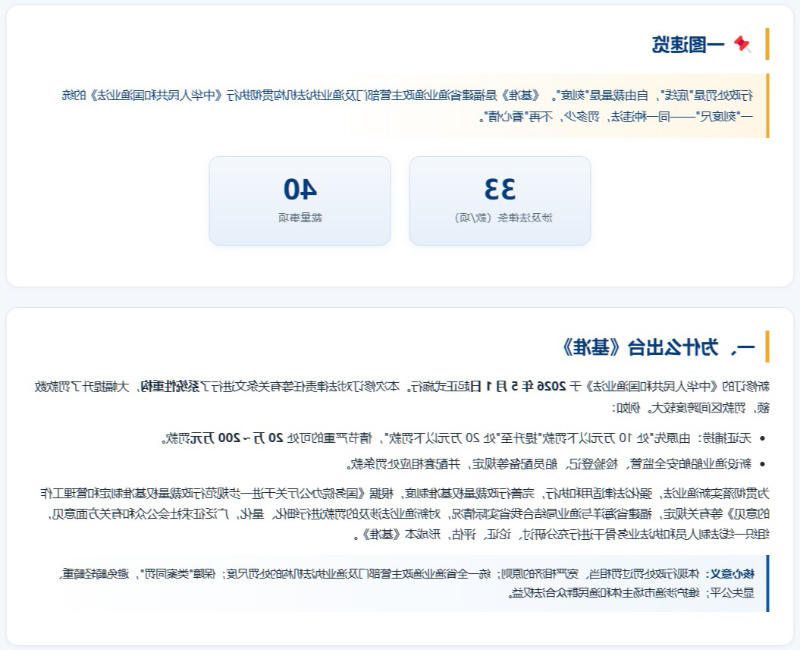Select the 涉及法律条（款/项）label under 33
This screenshot has height=650, width=800.
coord(503,218)
